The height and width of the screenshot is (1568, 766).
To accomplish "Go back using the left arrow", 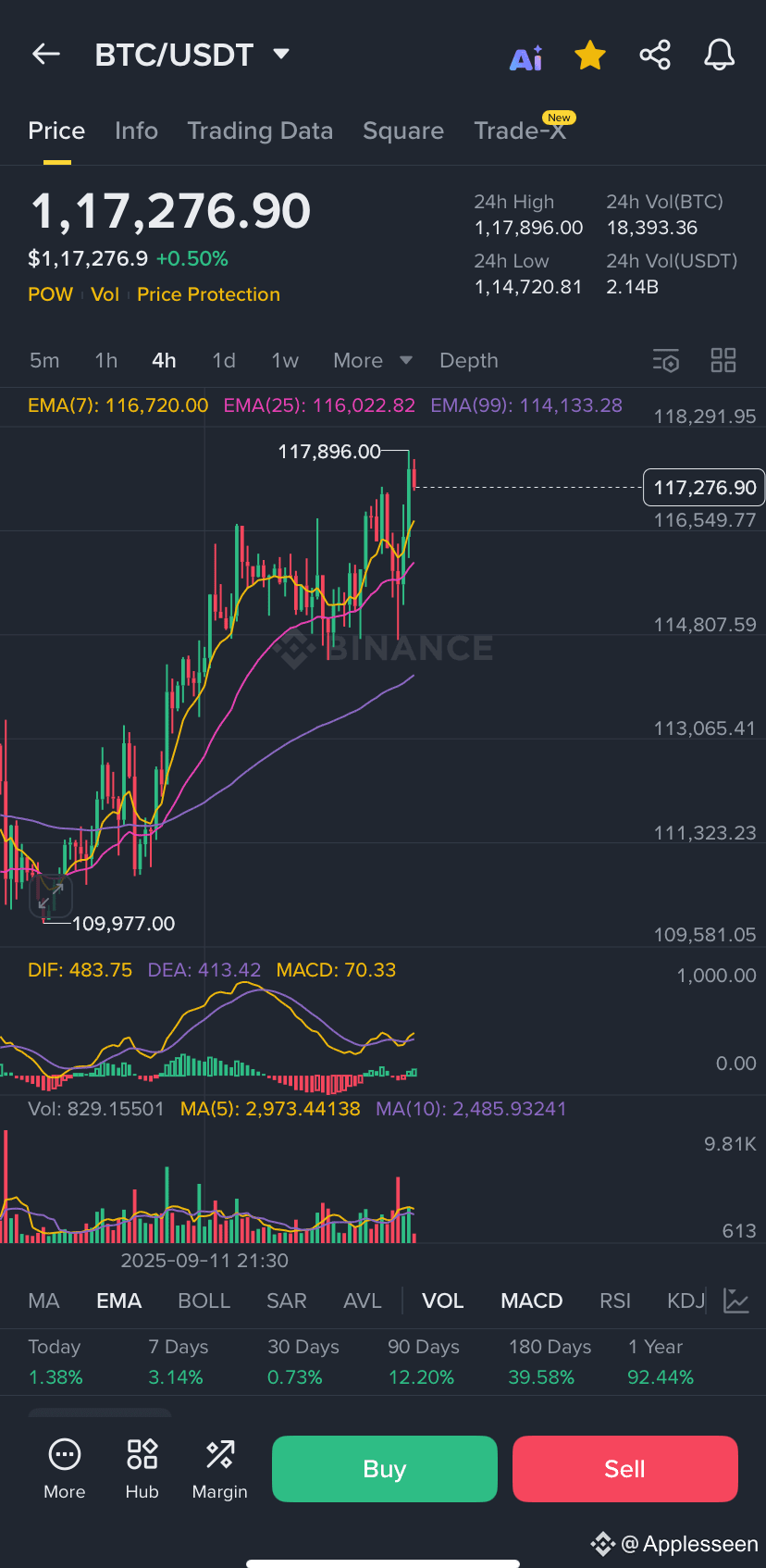I will 46,55.
